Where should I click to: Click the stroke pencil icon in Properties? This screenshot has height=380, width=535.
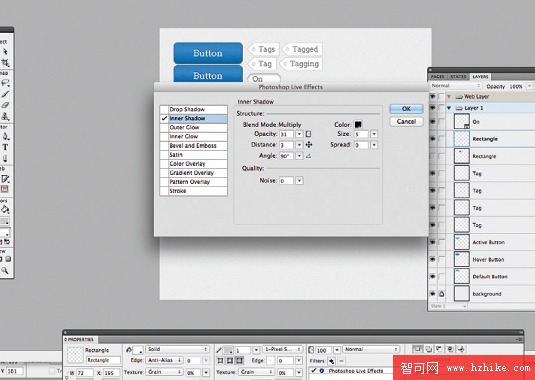pos(219,350)
